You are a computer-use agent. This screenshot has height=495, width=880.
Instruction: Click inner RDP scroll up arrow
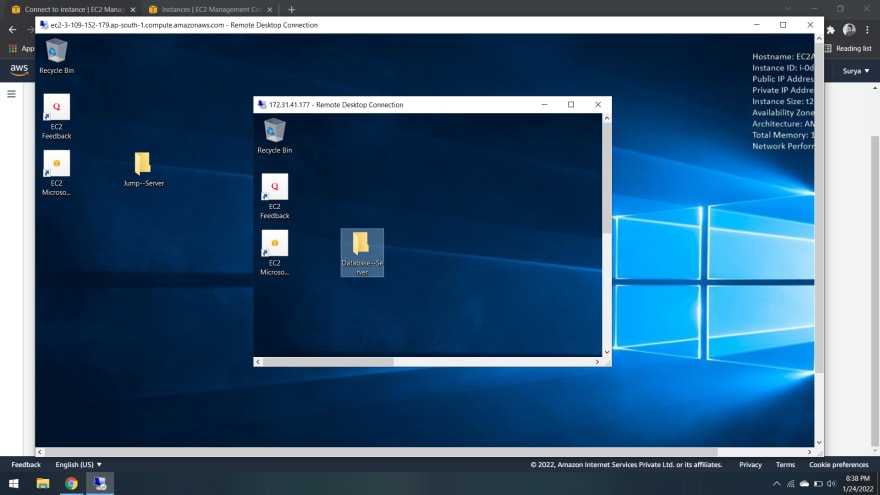(607, 118)
